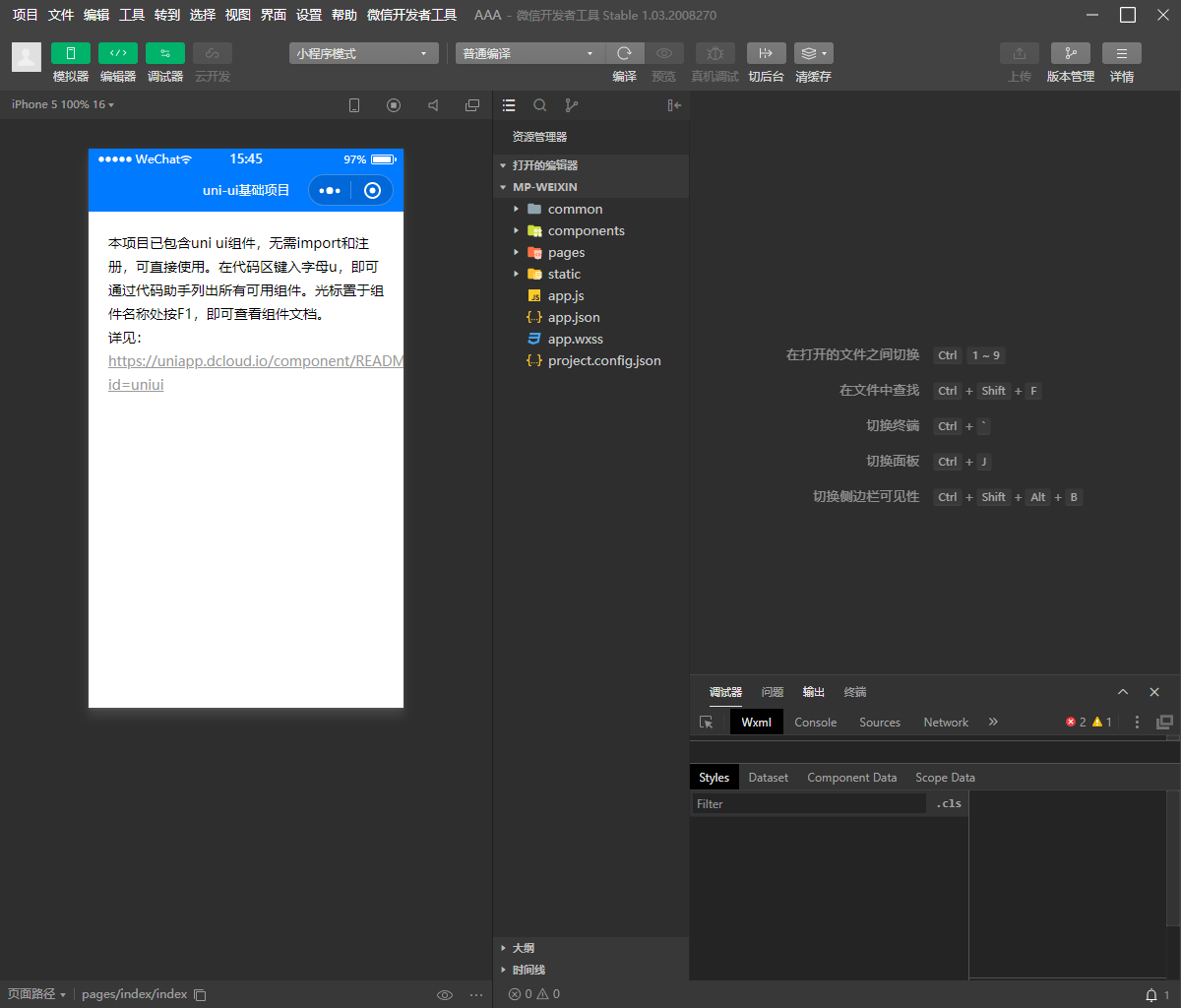Maximize debugger panel with up chevron
1181x1008 pixels.
pyautogui.click(x=1123, y=692)
